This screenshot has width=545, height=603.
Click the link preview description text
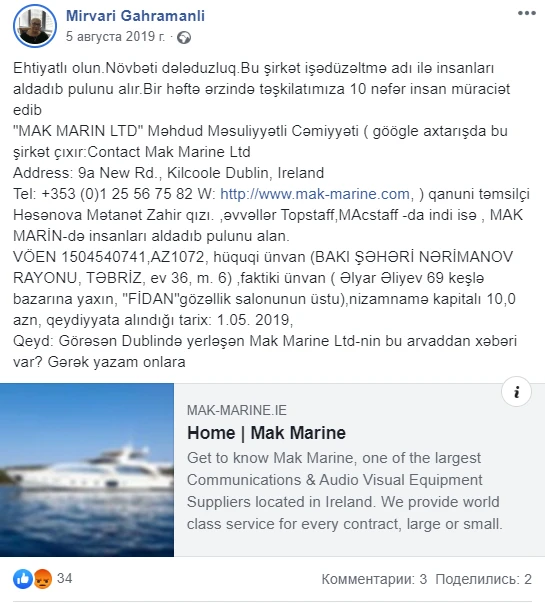pyautogui.click(x=345, y=491)
